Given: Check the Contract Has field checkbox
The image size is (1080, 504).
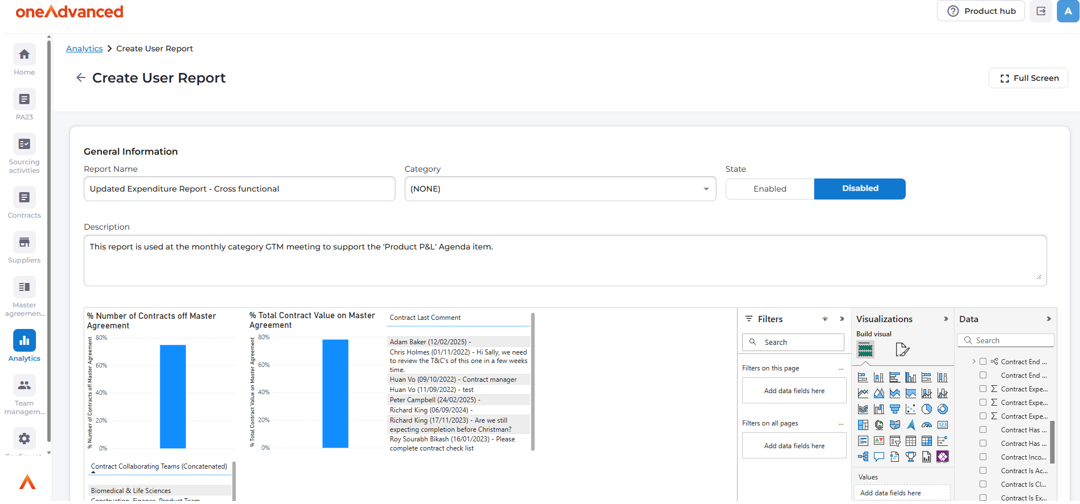Looking at the screenshot, I should 983,430.
